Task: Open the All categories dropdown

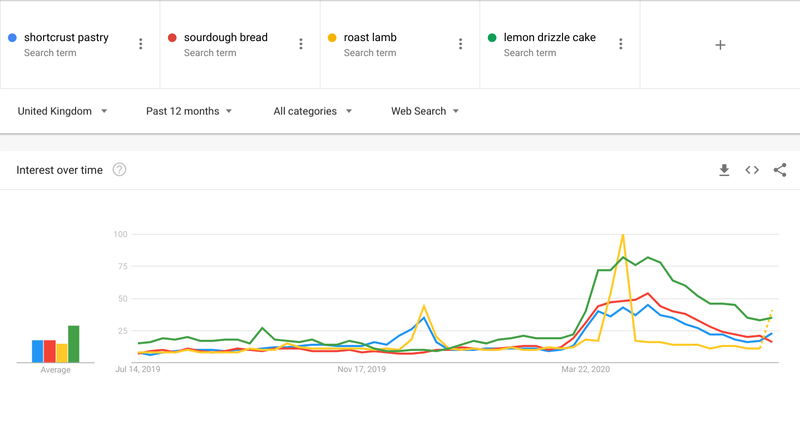Action: pos(312,111)
